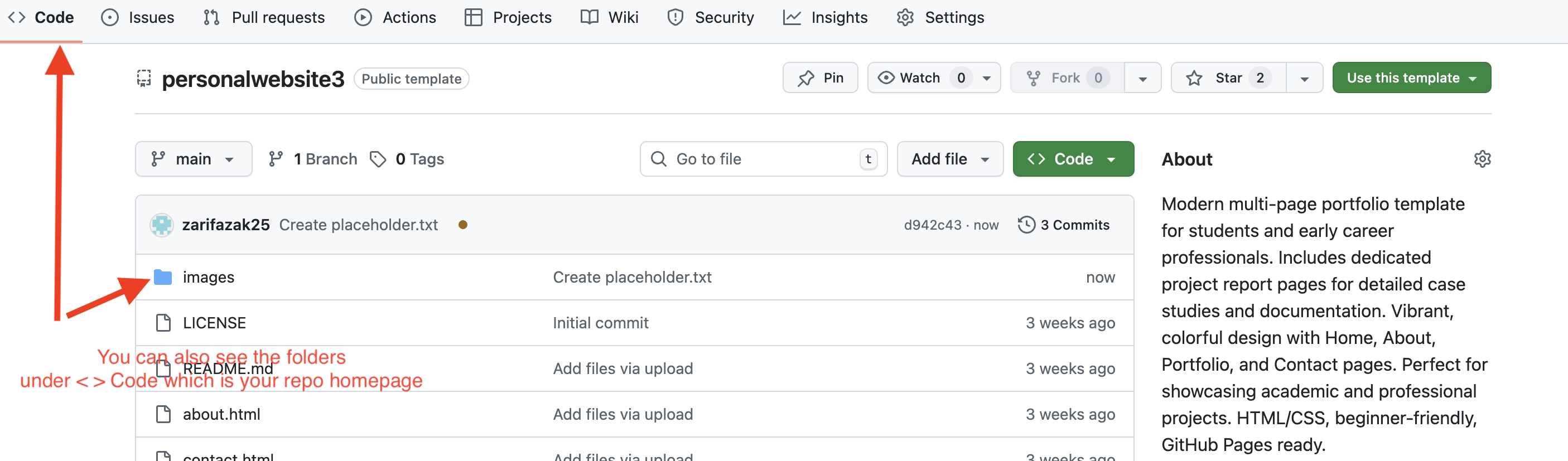Click the LICENSE file icon

[x=163, y=323]
